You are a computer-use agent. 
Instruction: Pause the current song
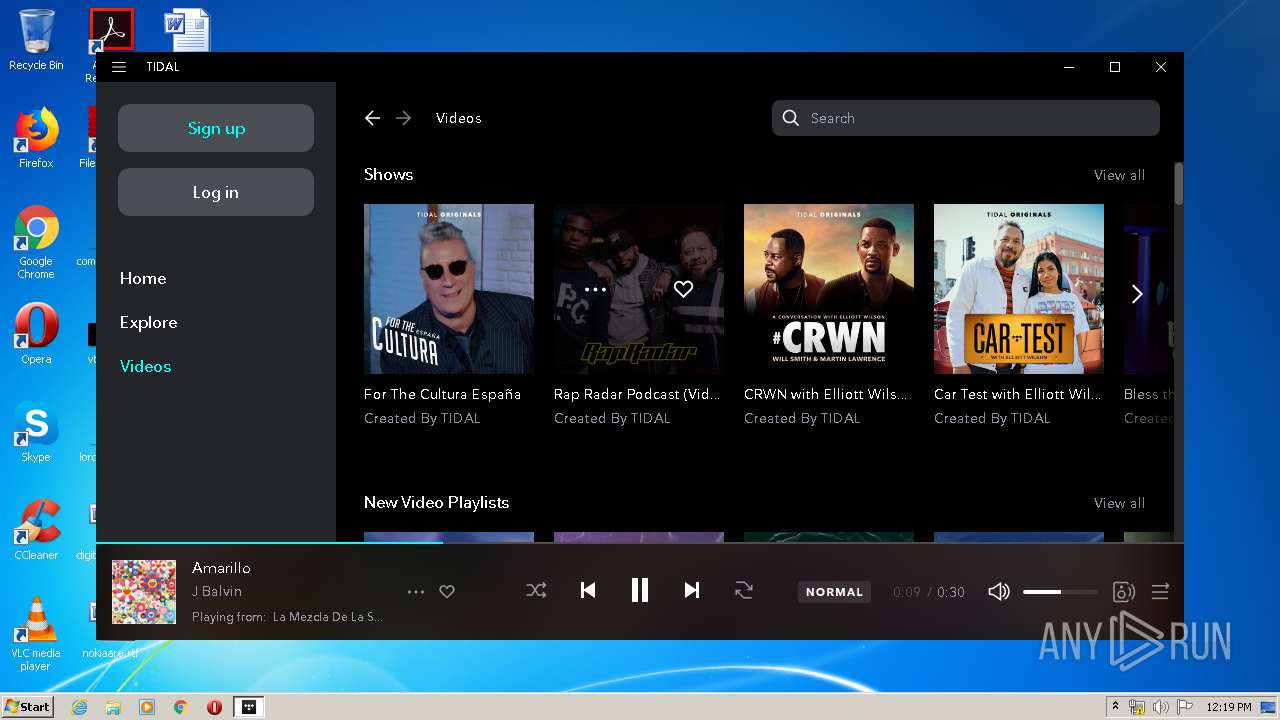640,591
